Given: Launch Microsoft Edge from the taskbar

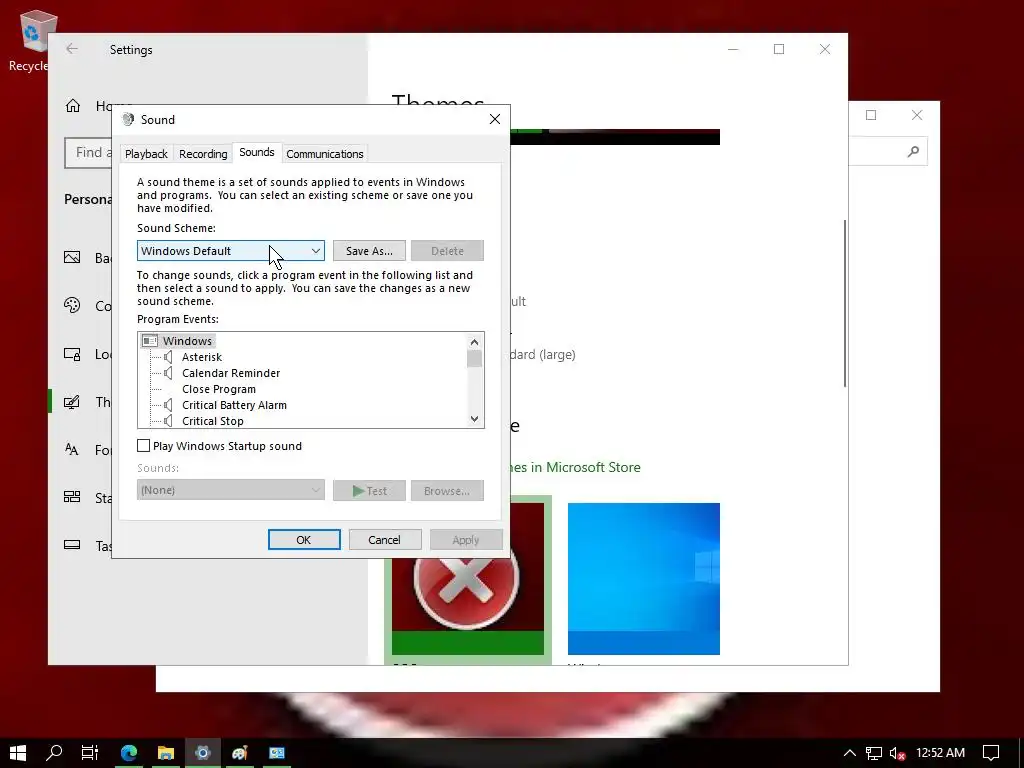Looking at the screenshot, I should (129, 752).
